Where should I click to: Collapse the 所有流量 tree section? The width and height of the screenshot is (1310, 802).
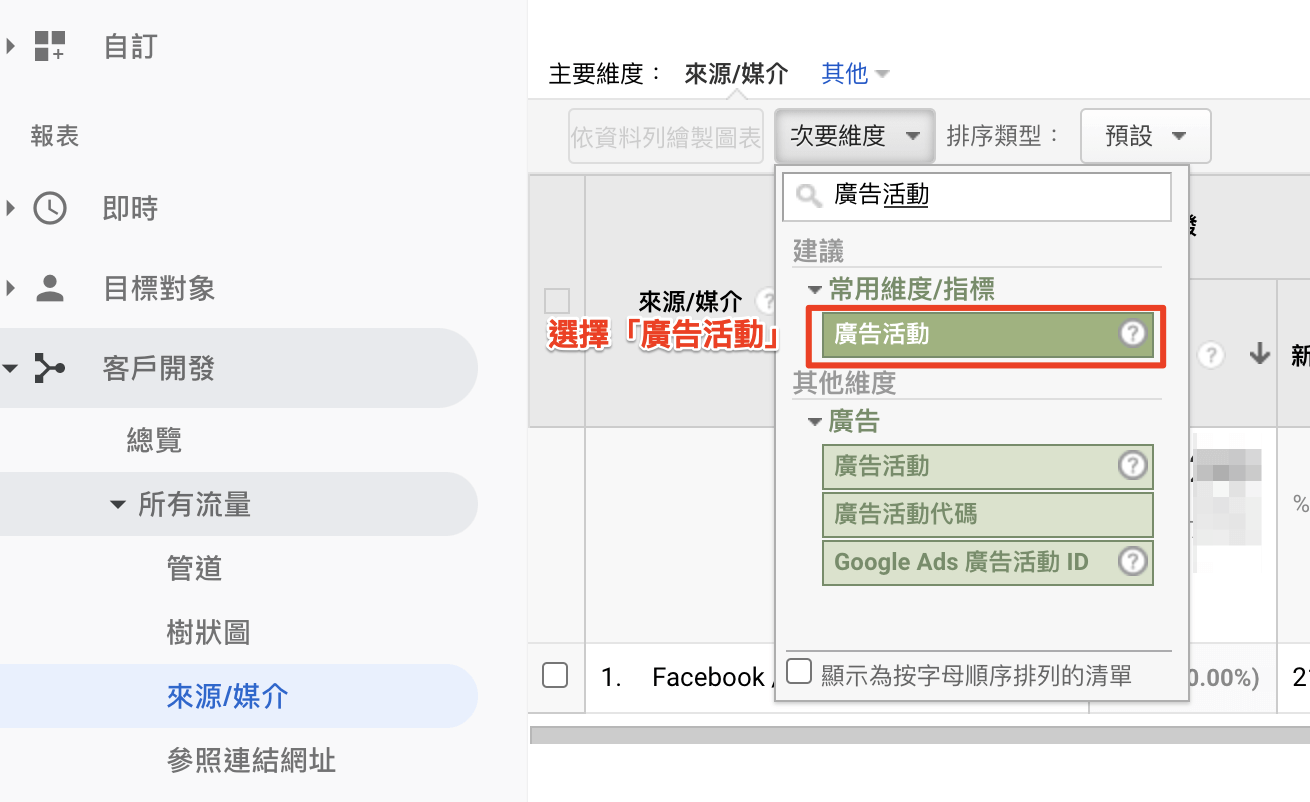tap(118, 504)
